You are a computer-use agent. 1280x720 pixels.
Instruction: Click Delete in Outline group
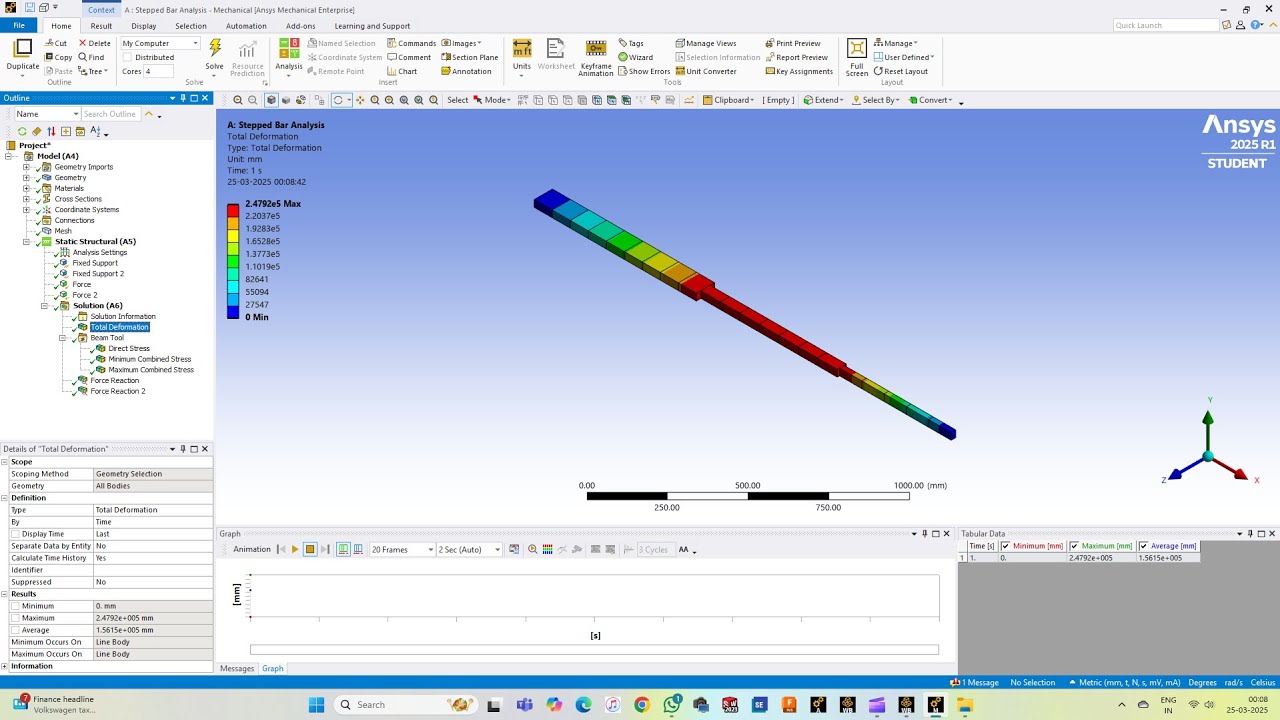pyautogui.click(x=95, y=43)
